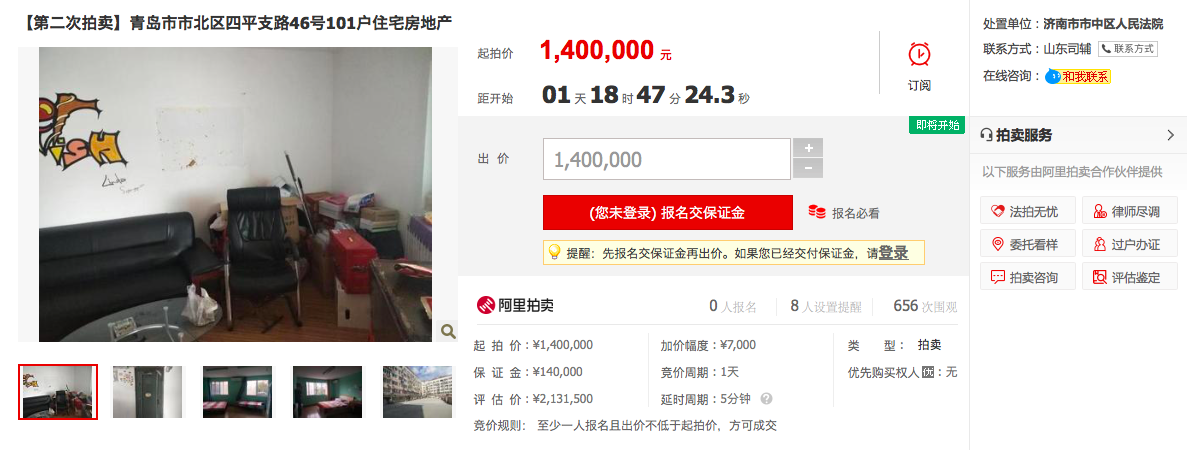Viewport: 1187px width, 450px height.
Task: Click the red 报名交保证金 button
Action: 668,213
